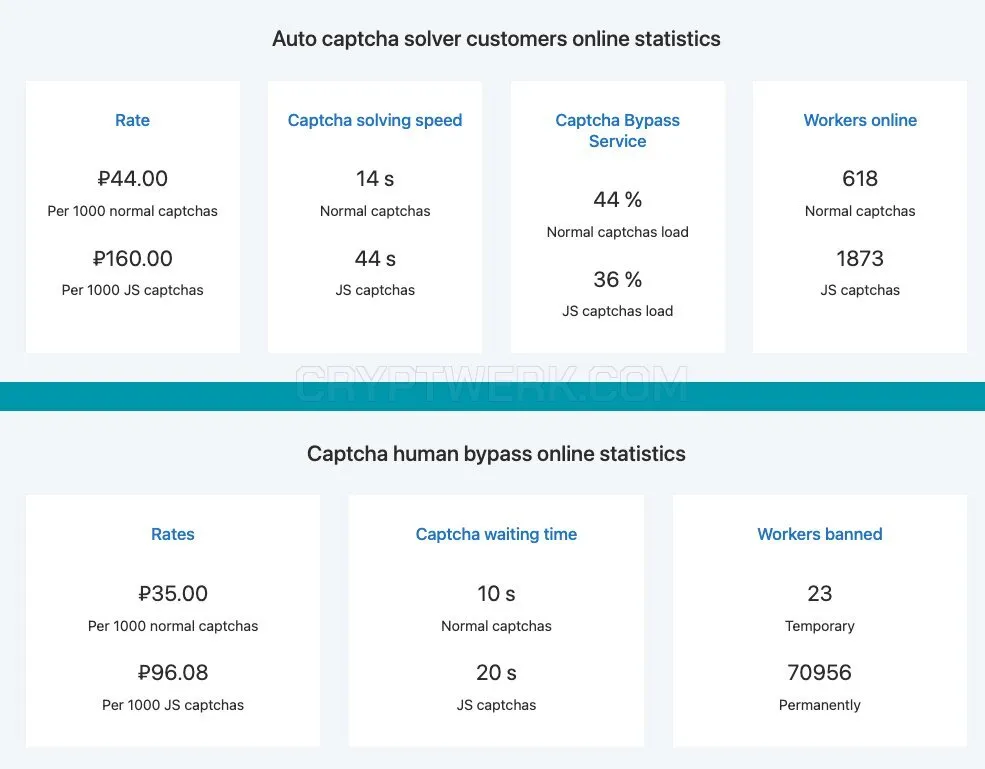Click the ₽35.00 human bypass rate

tap(173, 593)
